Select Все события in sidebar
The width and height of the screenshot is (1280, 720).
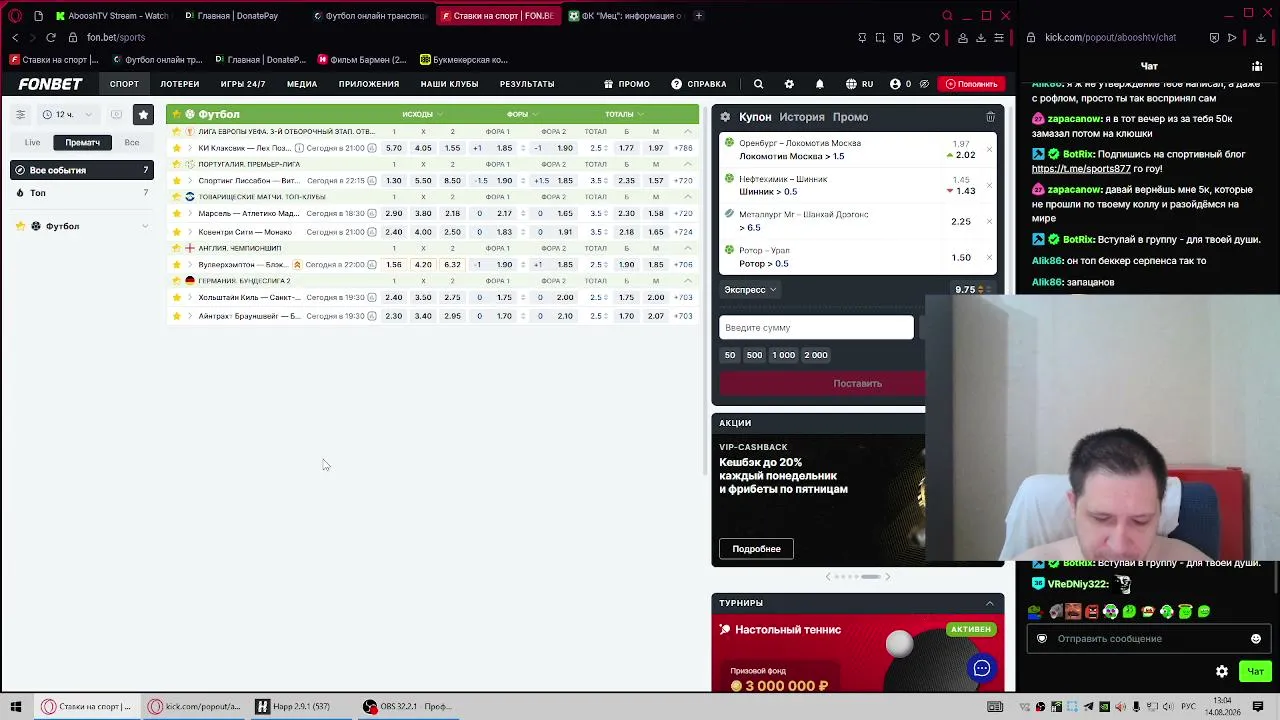[x=82, y=170]
